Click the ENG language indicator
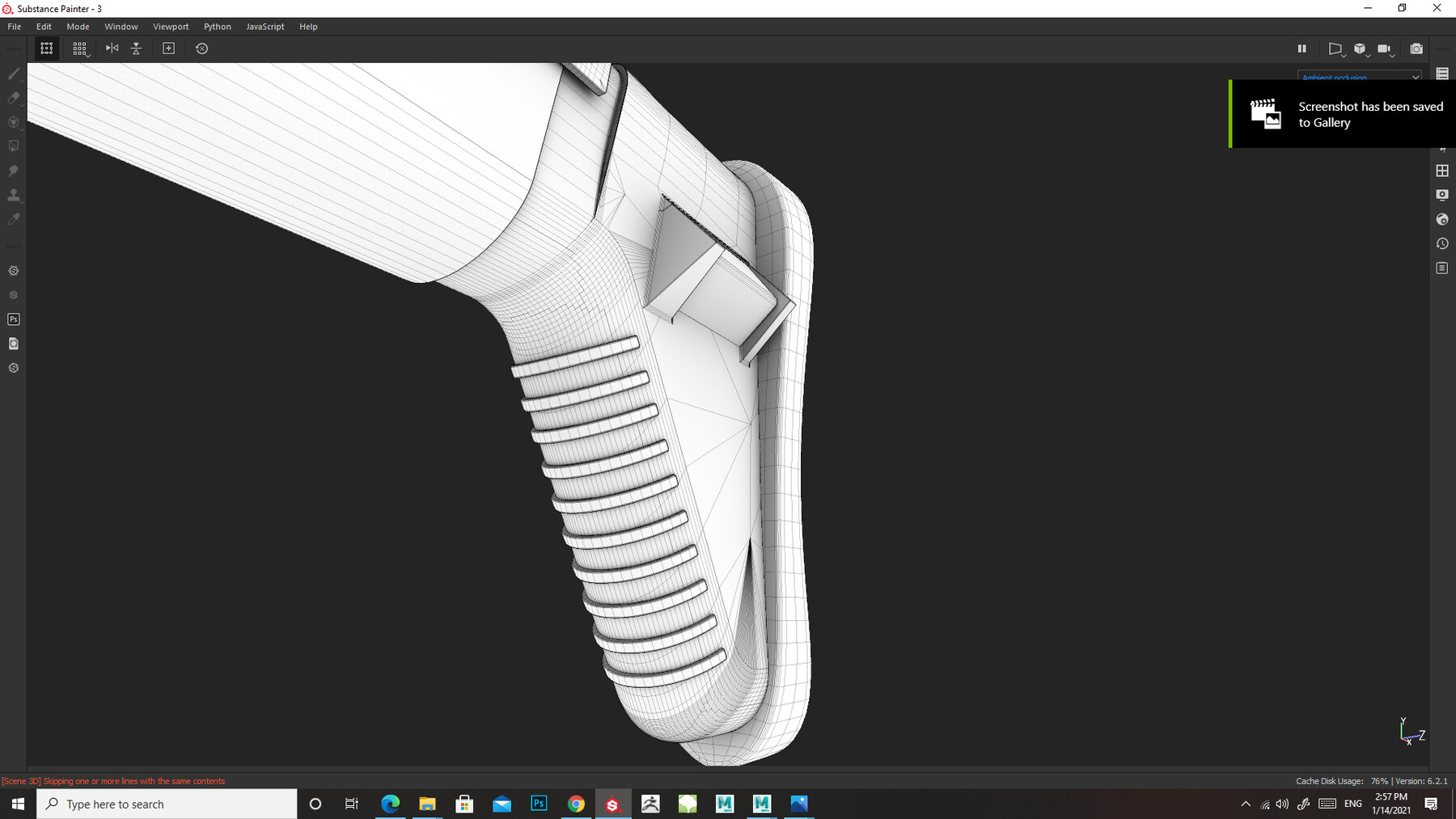This screenshot has width=1456, height=819. click(x=1353, y=804)
